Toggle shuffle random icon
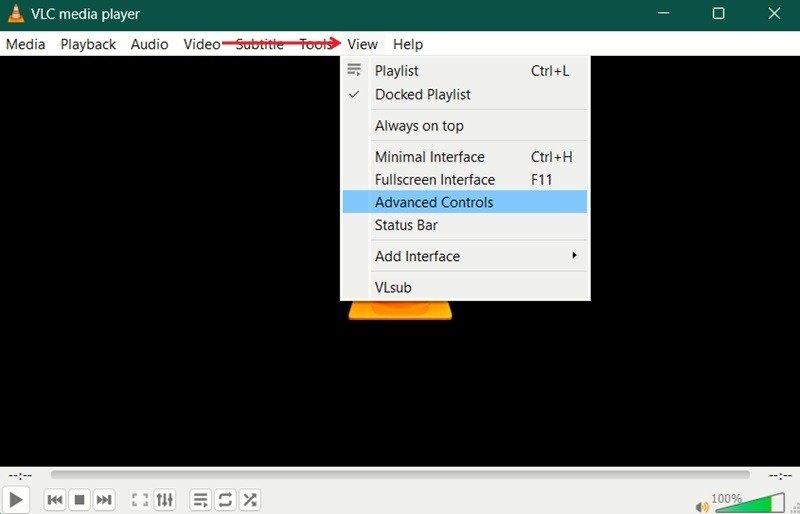 [249, 500]
